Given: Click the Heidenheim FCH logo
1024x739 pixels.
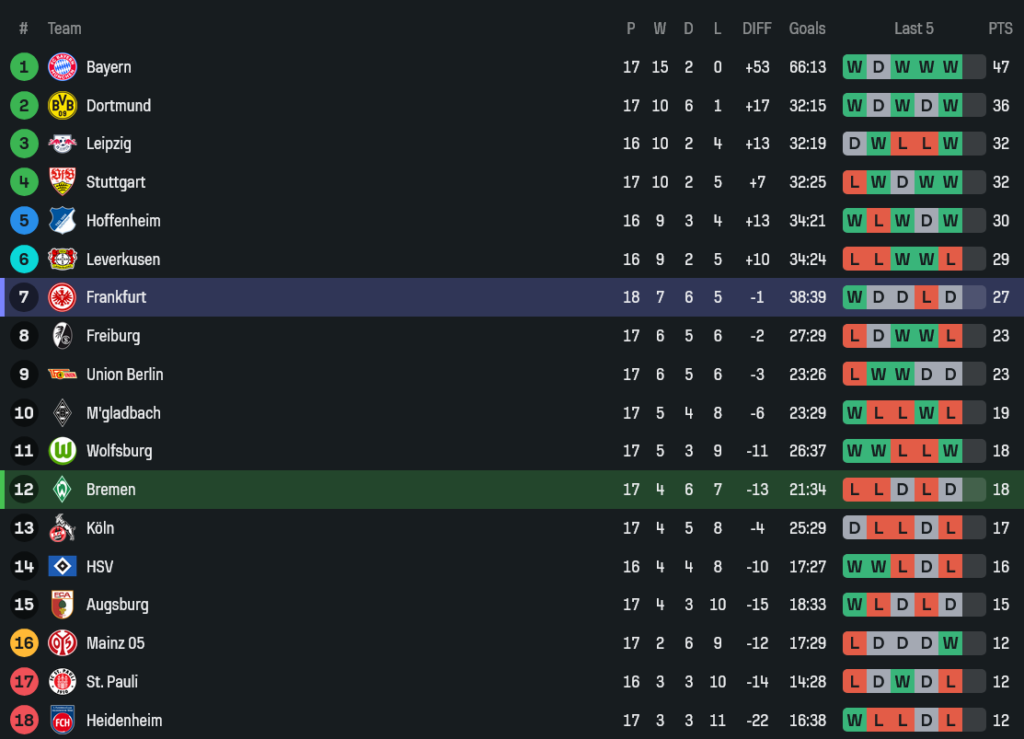Looking at the screenshot, I should pos(63,720).
